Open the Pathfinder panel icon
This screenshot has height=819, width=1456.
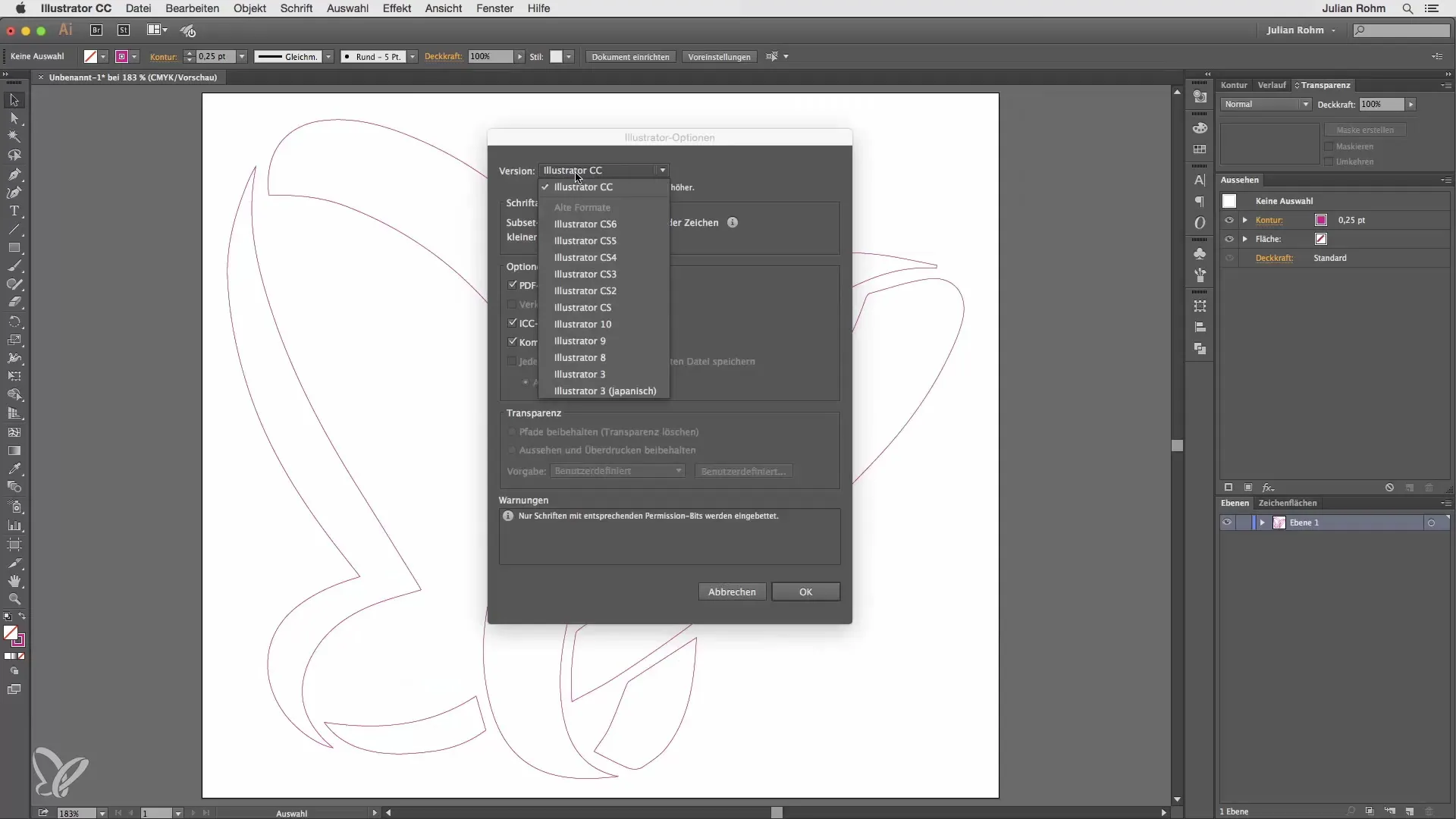click(1200, 349)
